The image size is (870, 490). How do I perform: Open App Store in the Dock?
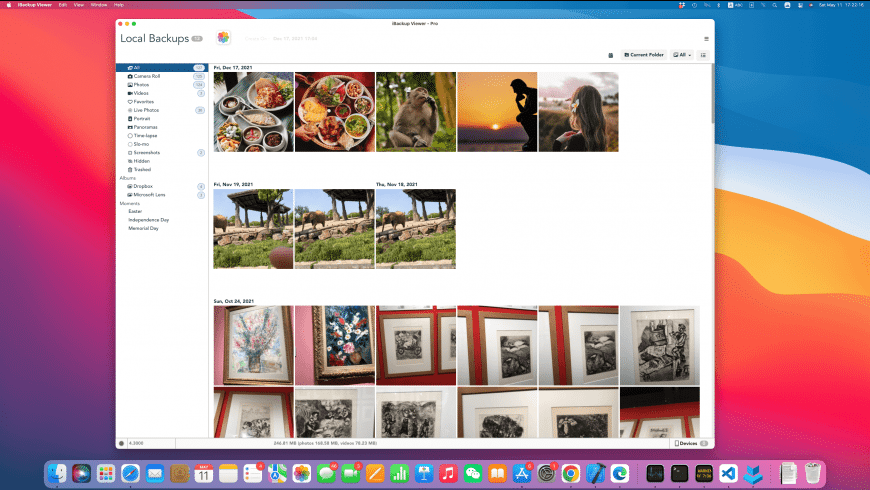click(522, 473)
